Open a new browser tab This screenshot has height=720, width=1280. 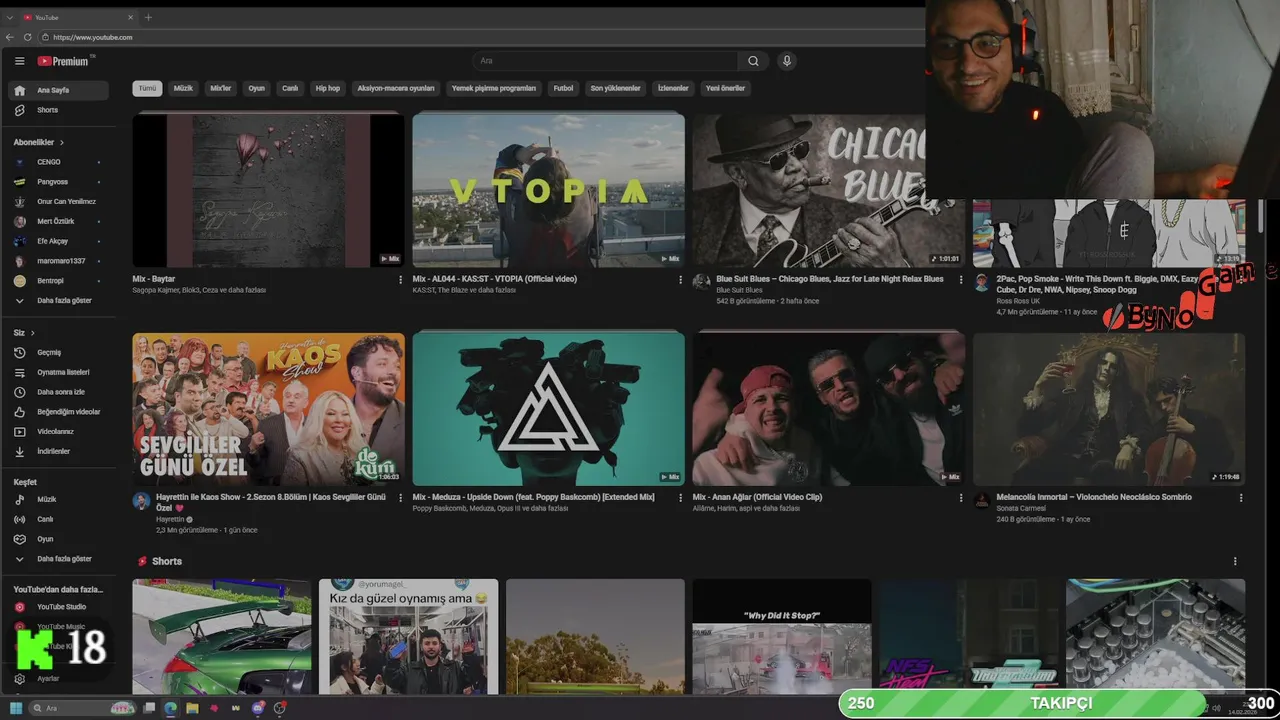tap(148, 17)
